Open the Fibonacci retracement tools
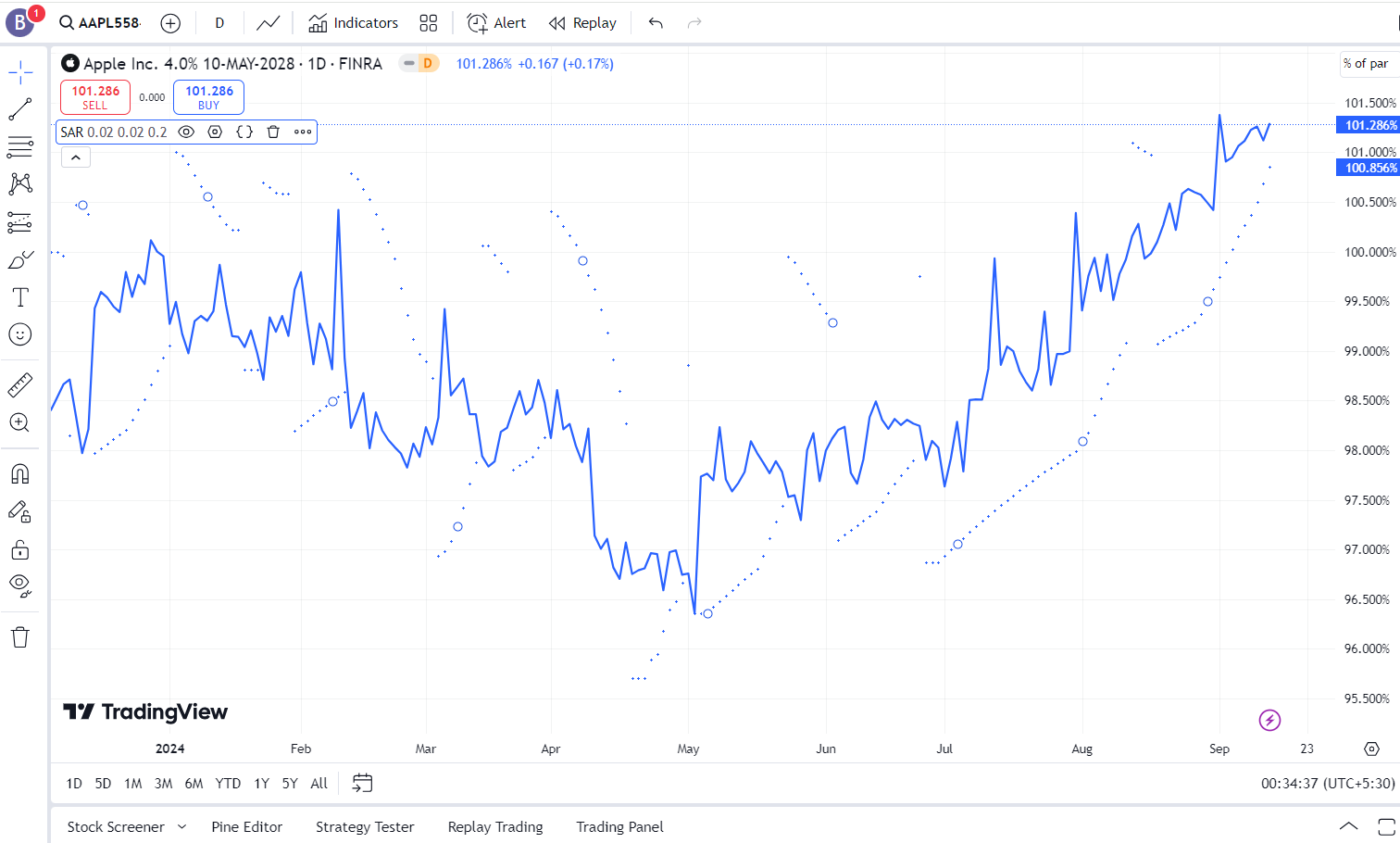 click(x=20, y=146)
